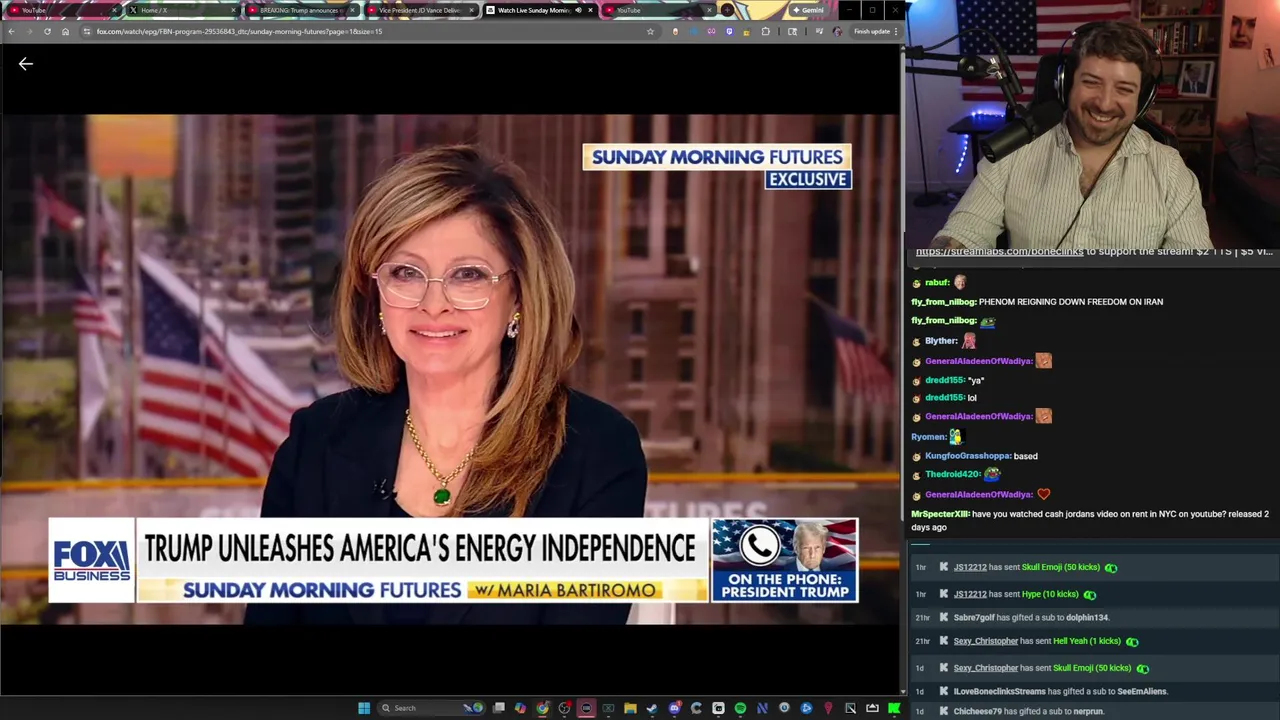
Task: Click Kick icon beside Chicheese79 event
Action: (x=943, y=711)
